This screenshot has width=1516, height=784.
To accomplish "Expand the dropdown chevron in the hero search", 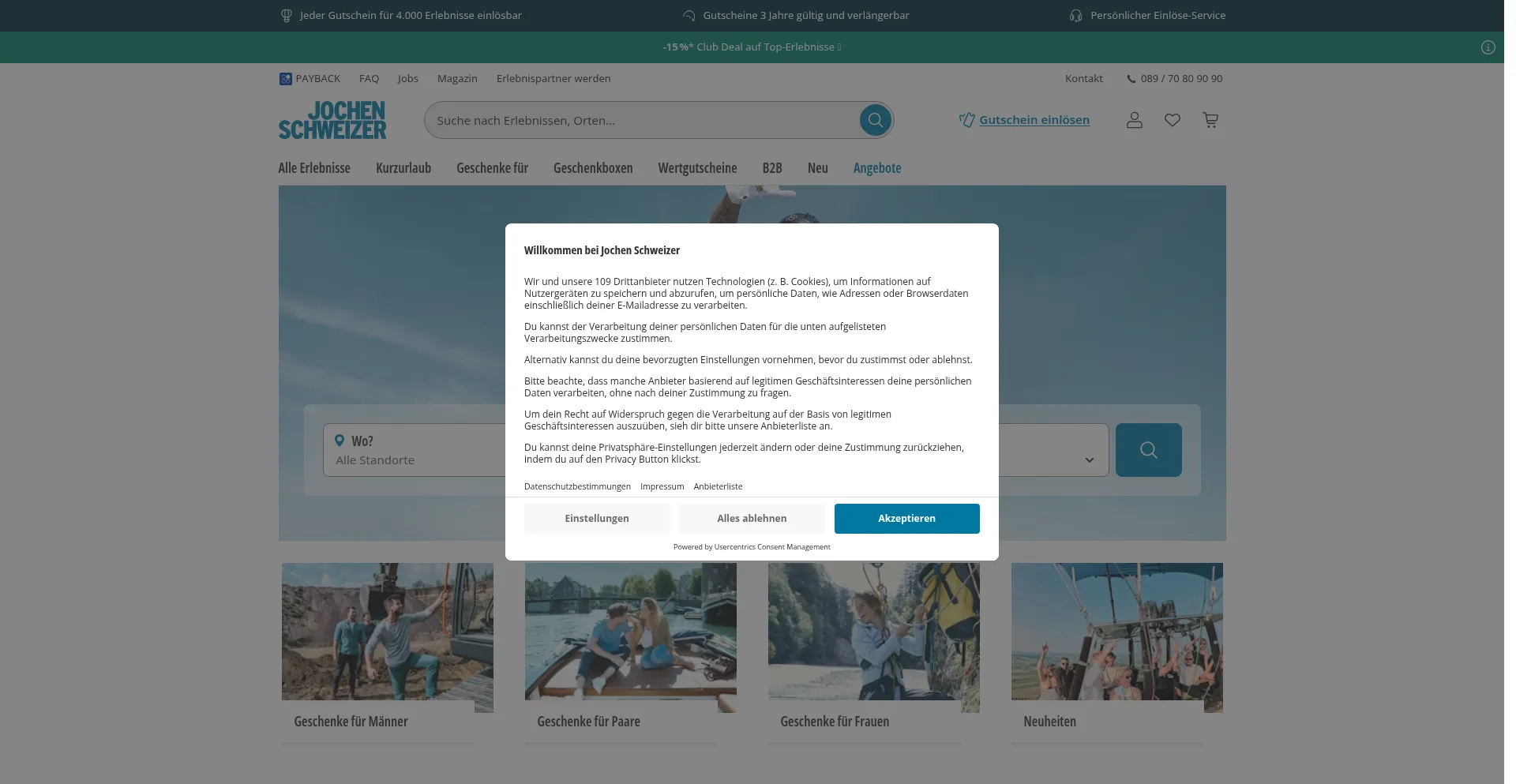I will (1089, 460).
